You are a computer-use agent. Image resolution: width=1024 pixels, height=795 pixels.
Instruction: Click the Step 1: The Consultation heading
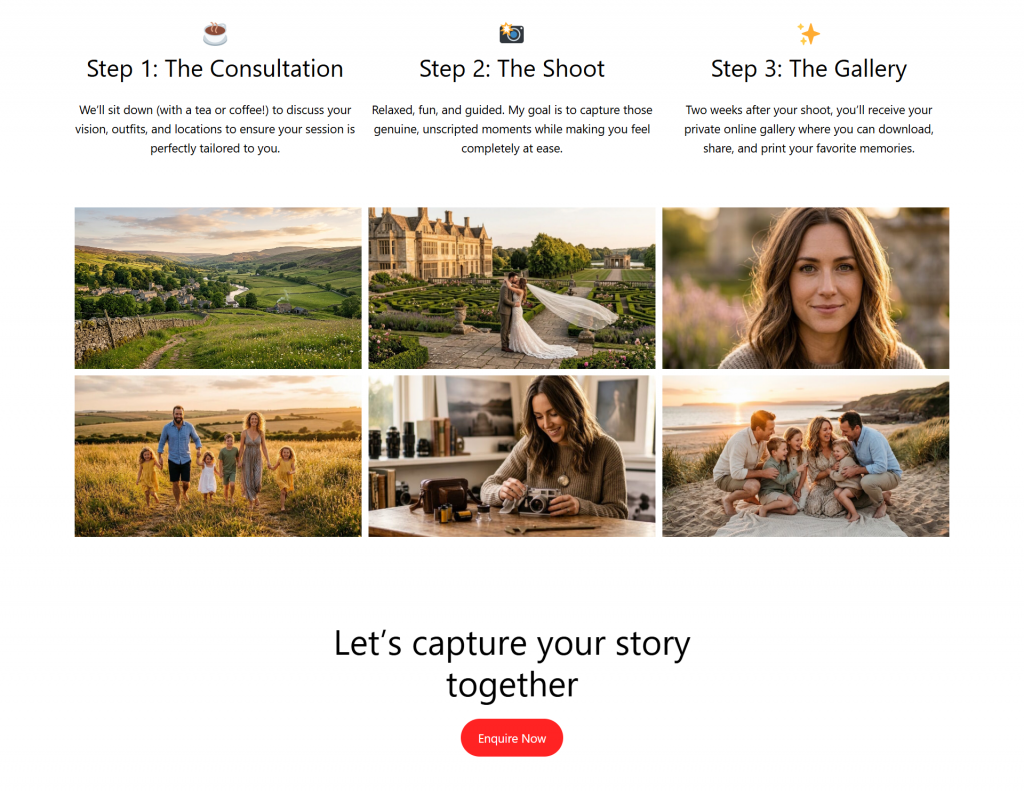click(x=215, y=69)
